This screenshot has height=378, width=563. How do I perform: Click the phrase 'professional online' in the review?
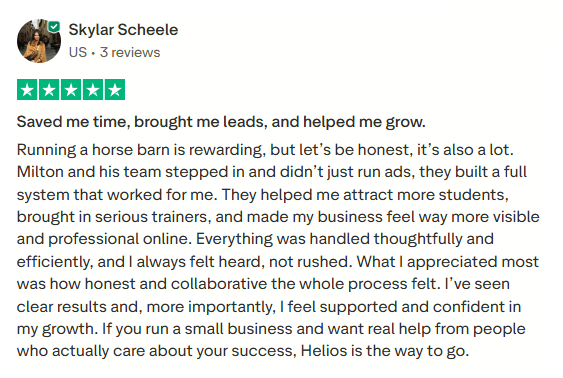pos(119,239)
